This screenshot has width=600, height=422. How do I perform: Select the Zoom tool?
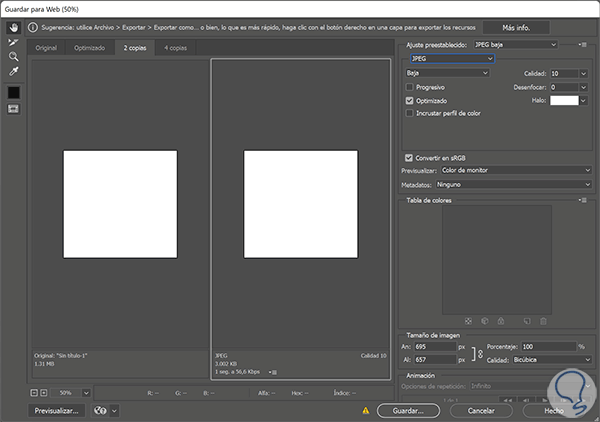click(13, 57)
